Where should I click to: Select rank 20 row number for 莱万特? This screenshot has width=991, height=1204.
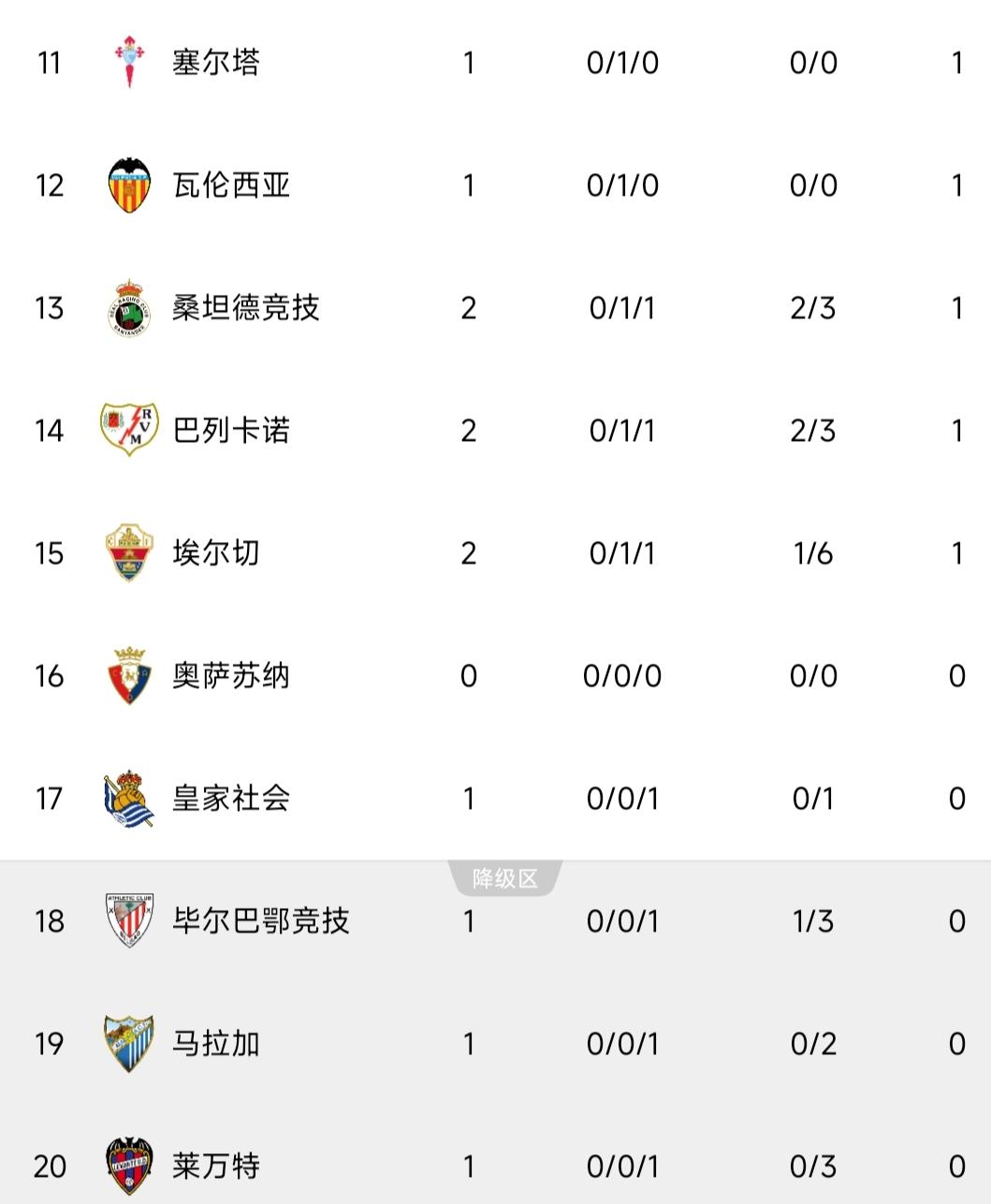click(x=50, y=1167)
